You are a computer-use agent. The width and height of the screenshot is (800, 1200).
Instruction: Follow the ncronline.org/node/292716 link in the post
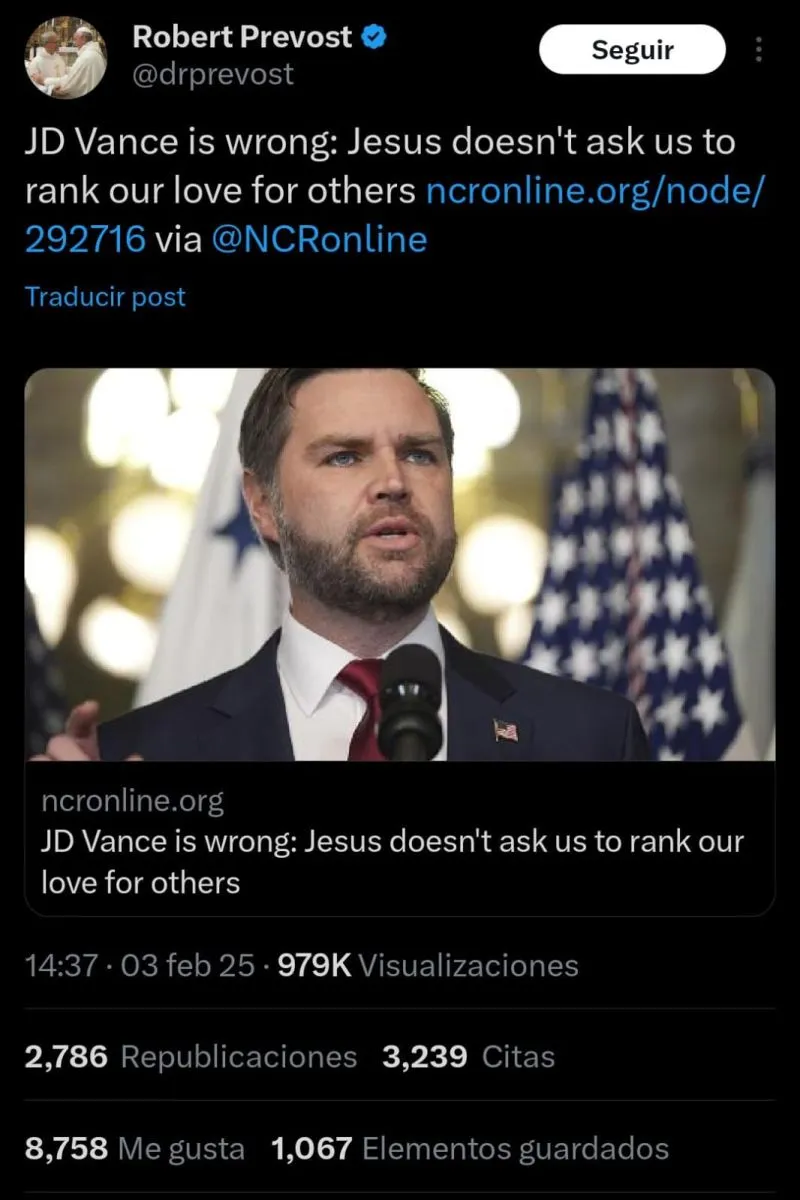click(595, 190)
